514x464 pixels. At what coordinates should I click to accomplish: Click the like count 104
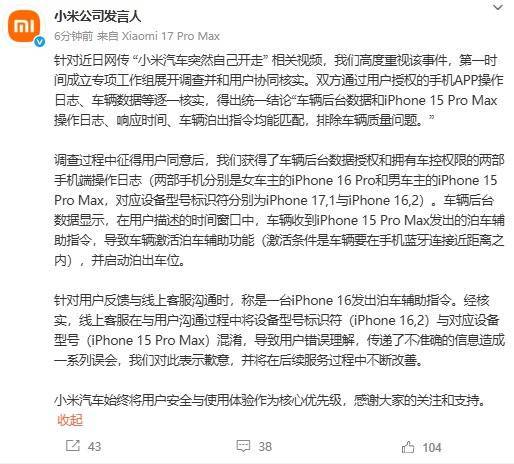432,447
